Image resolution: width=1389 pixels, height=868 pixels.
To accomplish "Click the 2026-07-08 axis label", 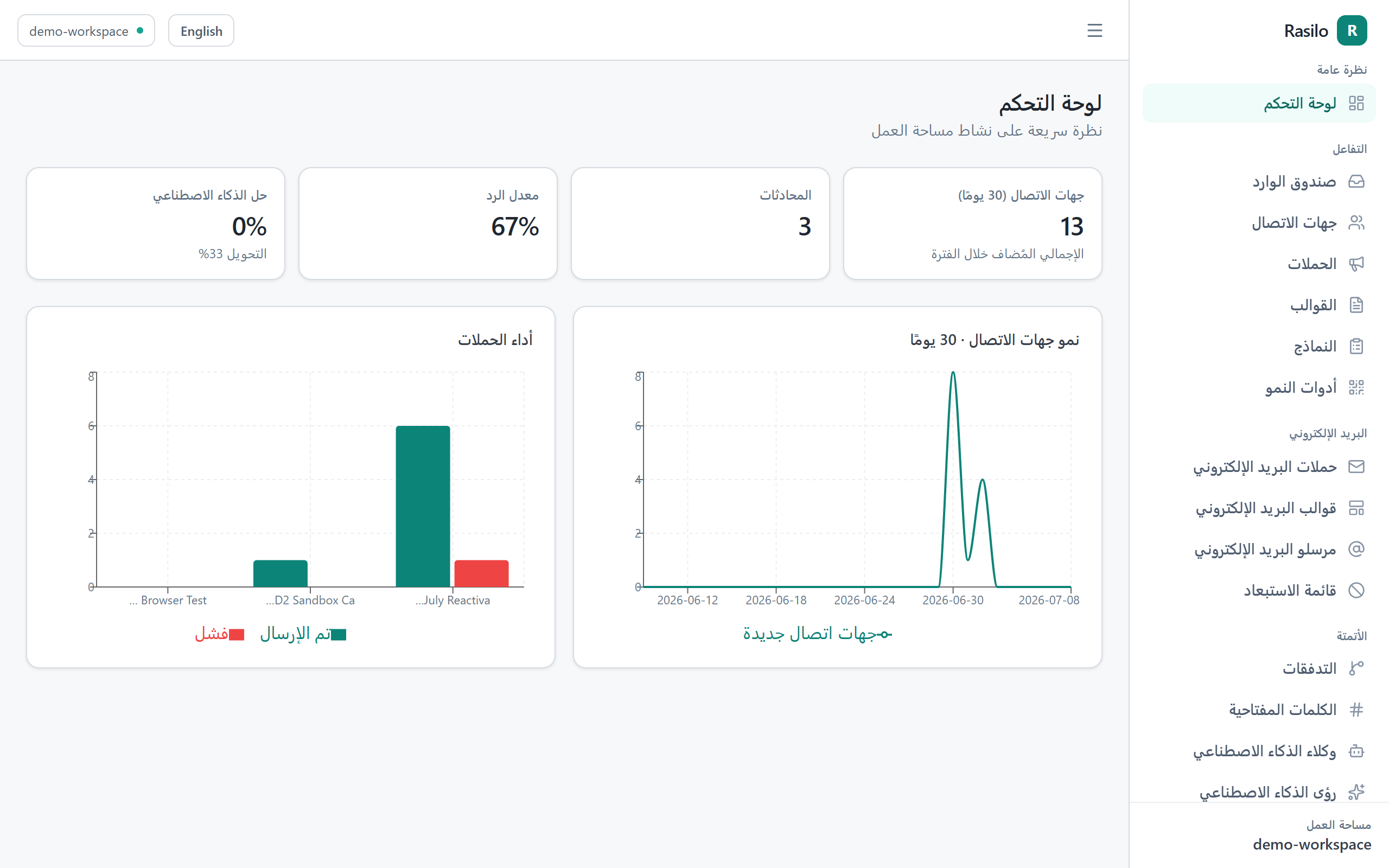I will click(1049, 601).
